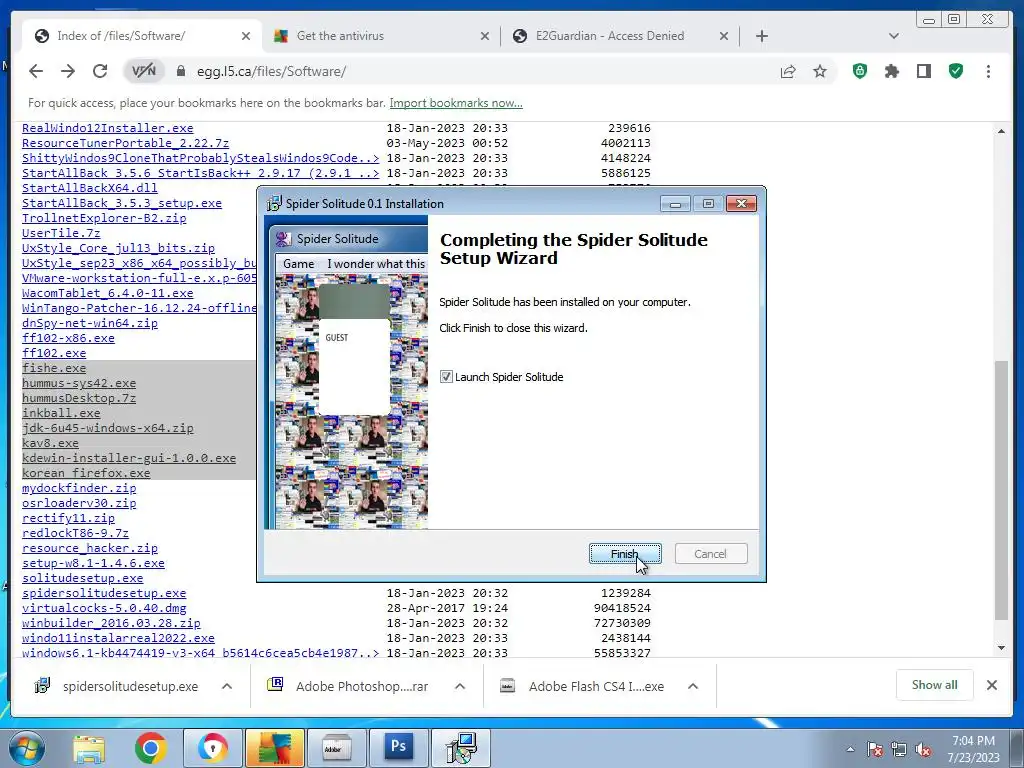
Task: Download ResourceTunerPortable_2.22.7z
Action: 125,143
